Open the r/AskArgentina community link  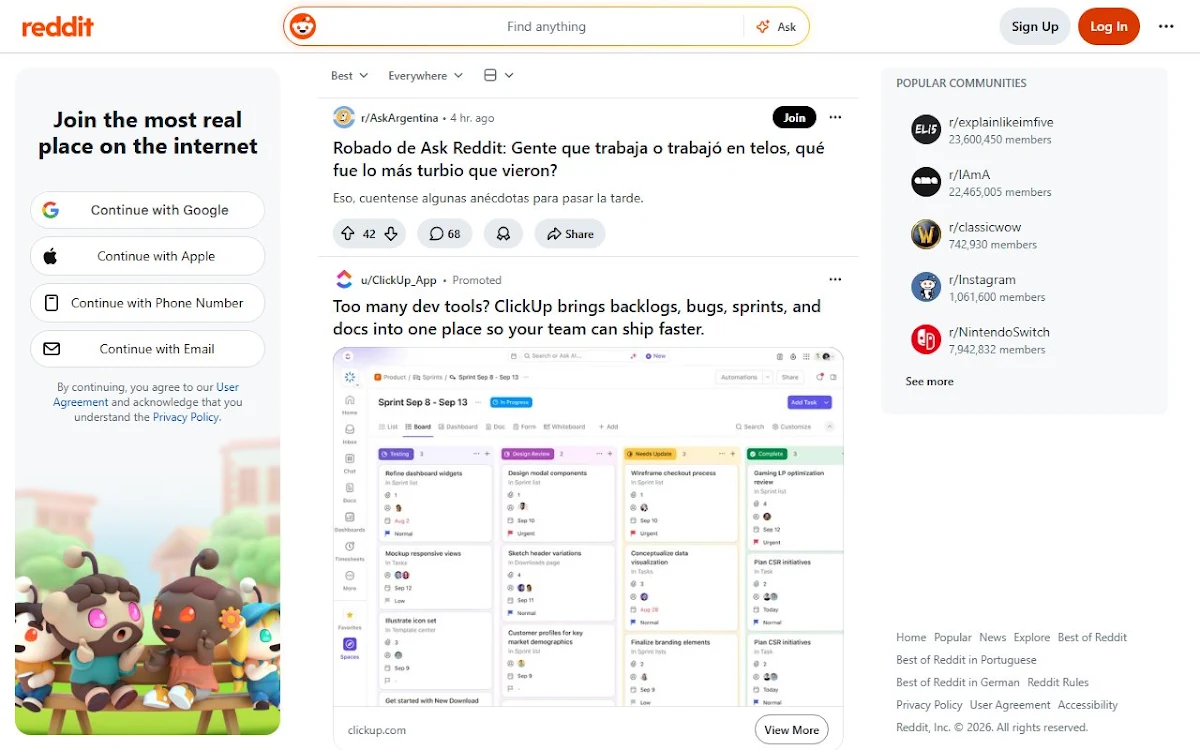399,118
